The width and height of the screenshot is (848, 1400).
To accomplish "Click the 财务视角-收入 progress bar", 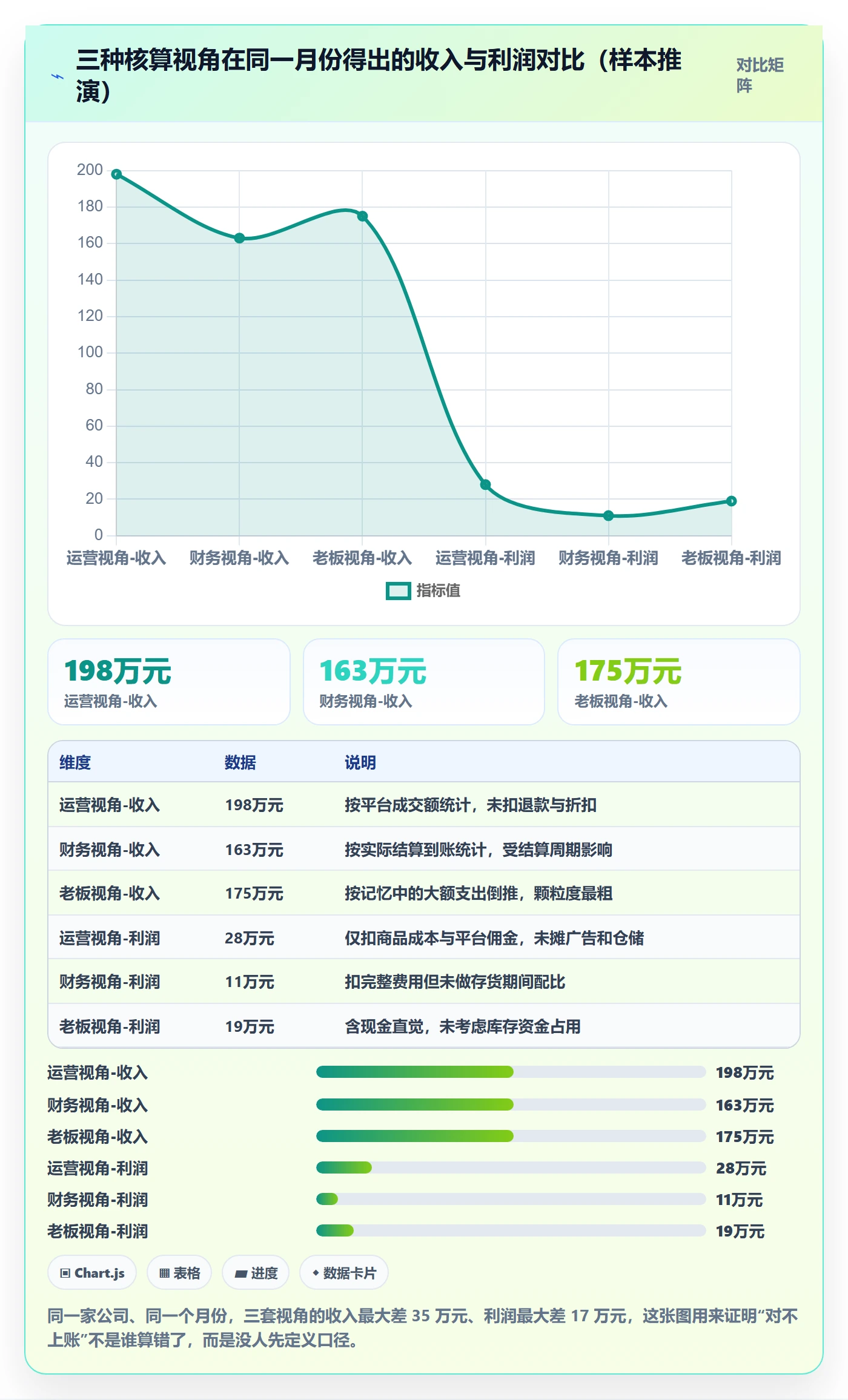I will pos(511,1105).
